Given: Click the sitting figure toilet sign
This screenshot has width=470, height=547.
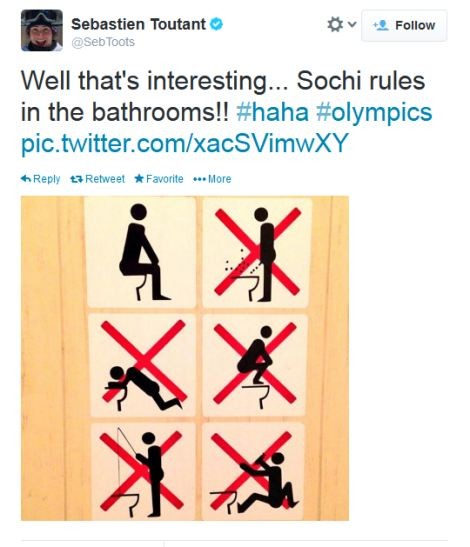Looking at the screenshot, I should click(x=141, y=252).
